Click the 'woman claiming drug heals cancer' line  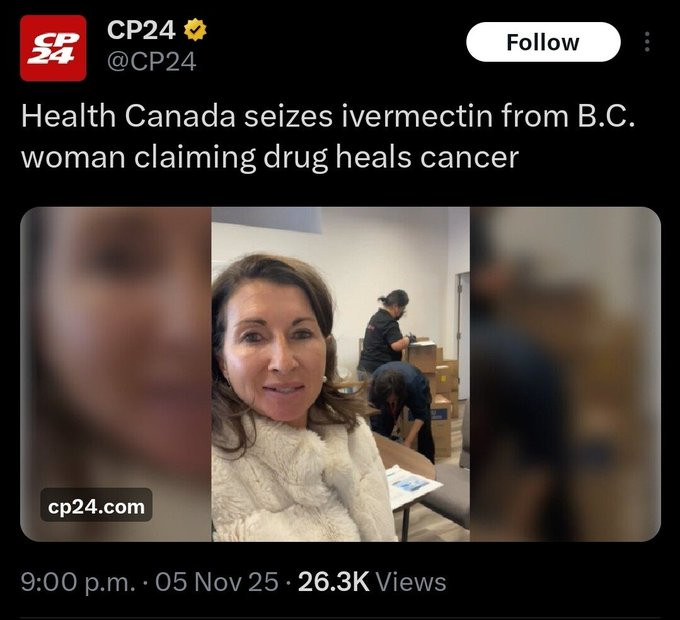tap(270, 157)
